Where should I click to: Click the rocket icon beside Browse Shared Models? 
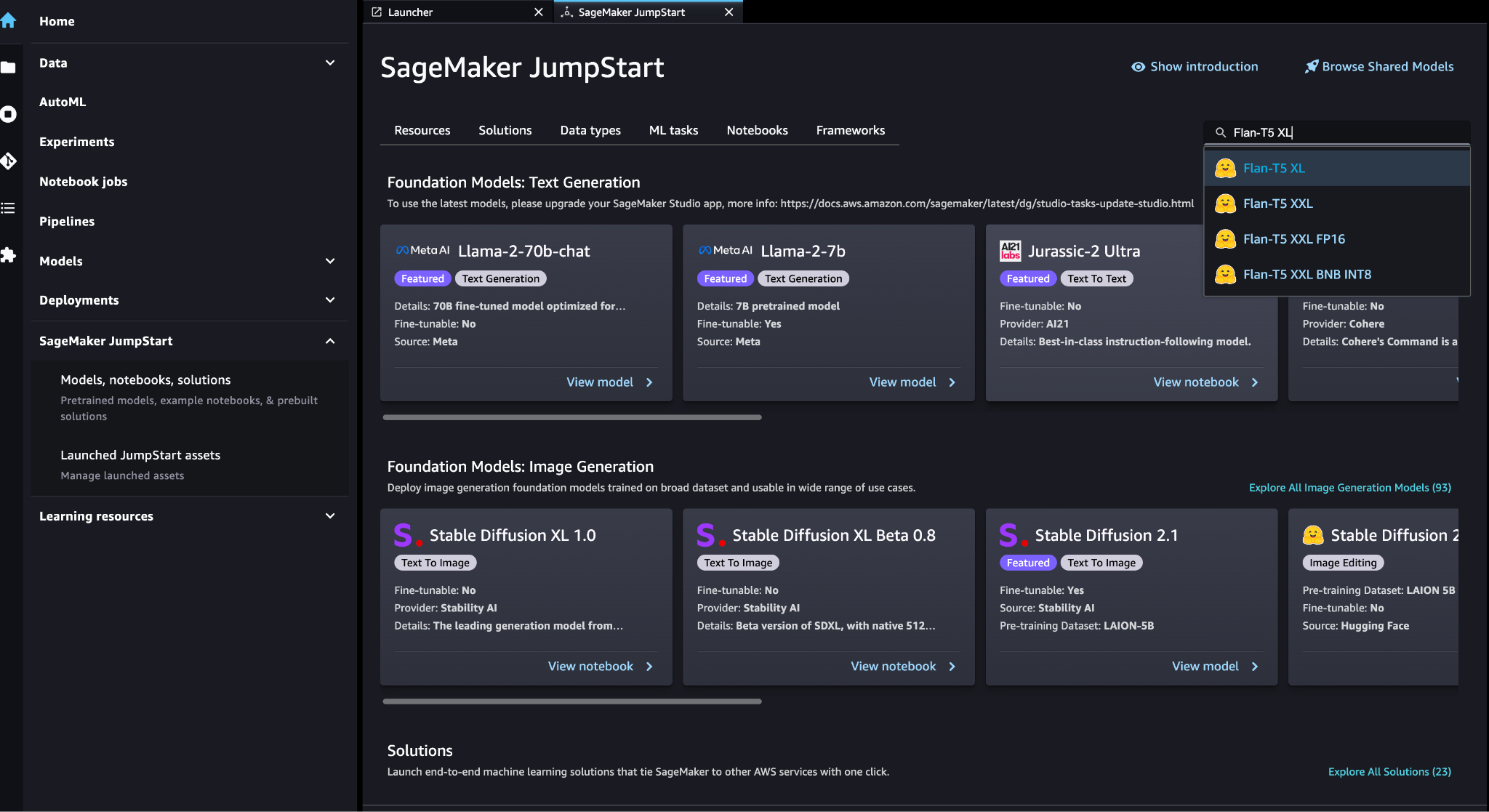tap(1311, 66)
